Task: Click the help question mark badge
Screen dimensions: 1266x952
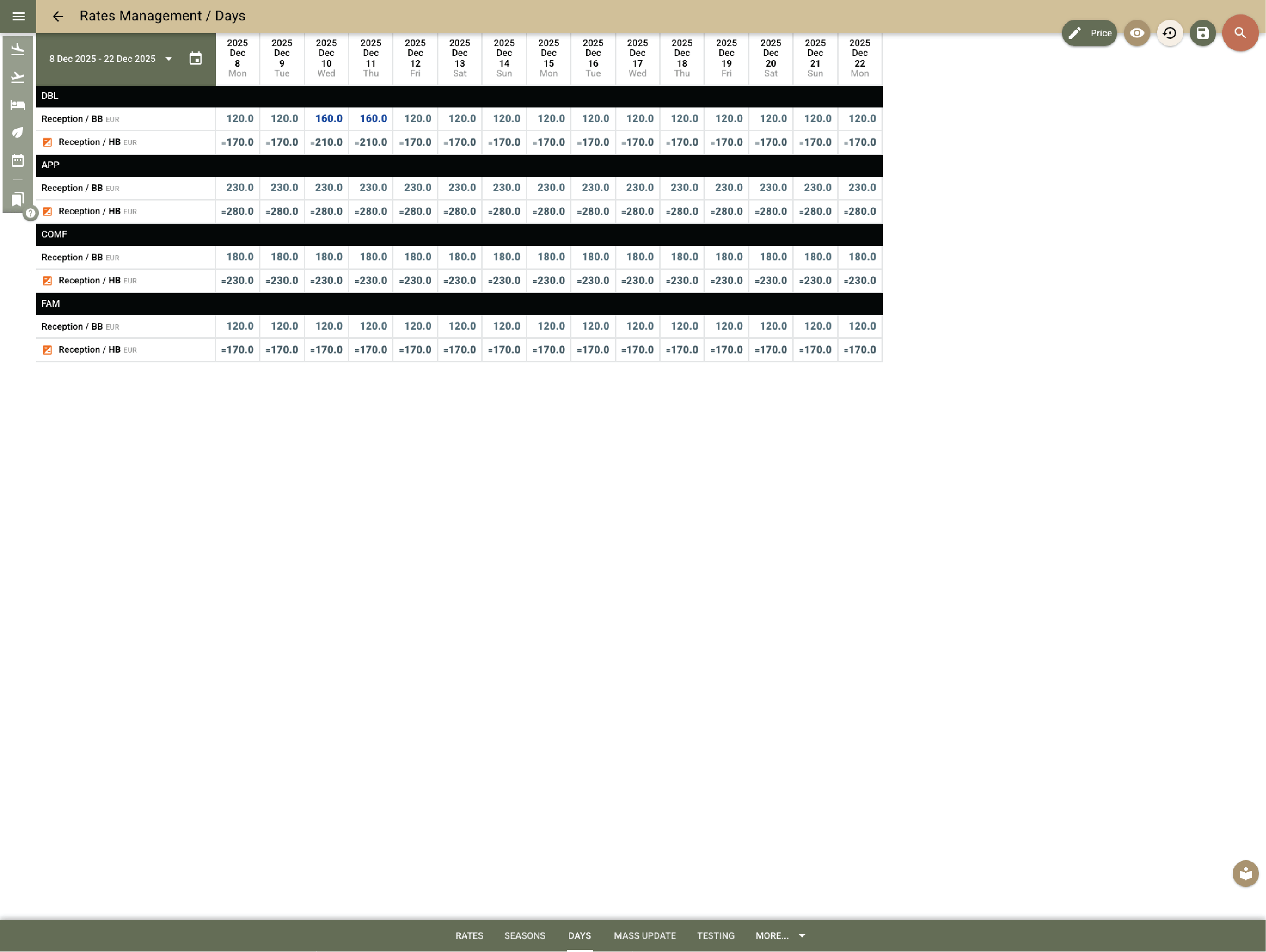Action: pyautogui.click(x=30, y=213)
